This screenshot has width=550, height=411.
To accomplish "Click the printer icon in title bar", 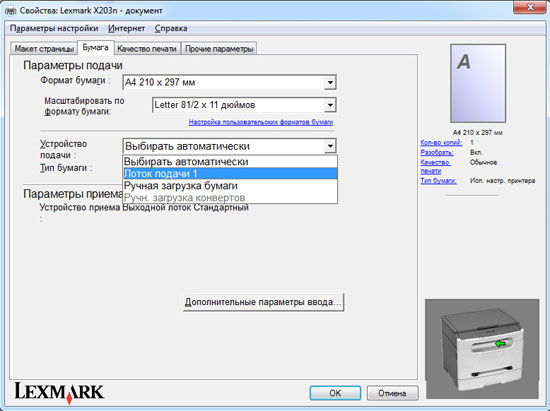I will (11, 11).
